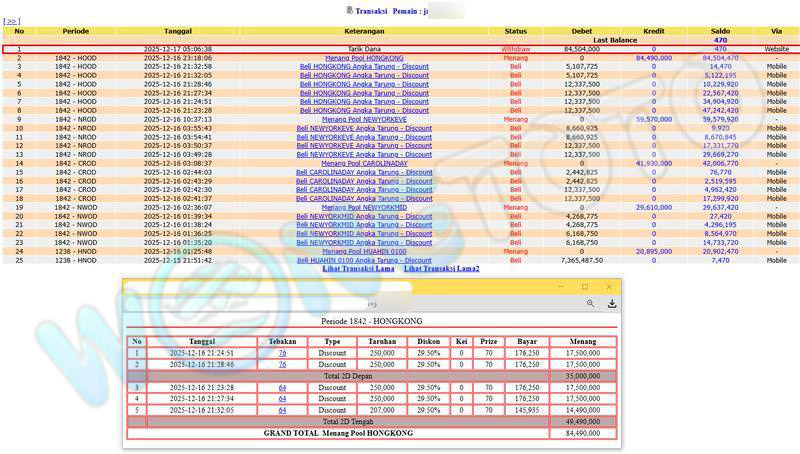The width and height of the screenshot is (800, 454).
Task: Click the [ >> ] next page link
Action: (12, 21)
